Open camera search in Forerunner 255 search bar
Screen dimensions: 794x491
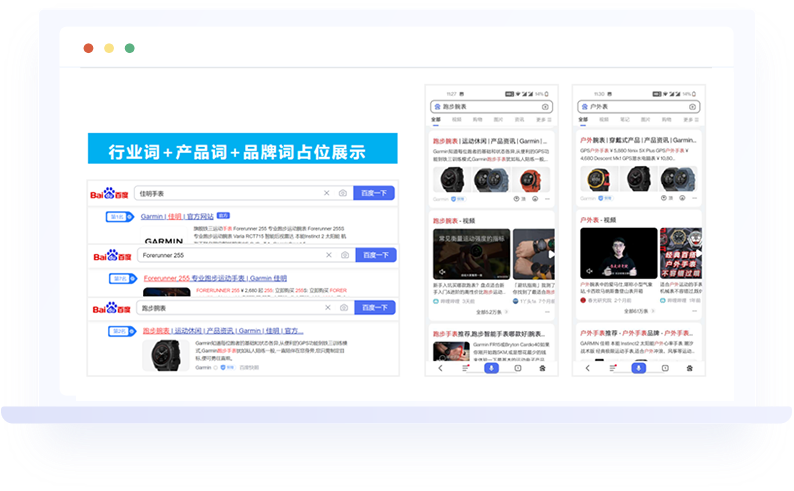point(345,255)
